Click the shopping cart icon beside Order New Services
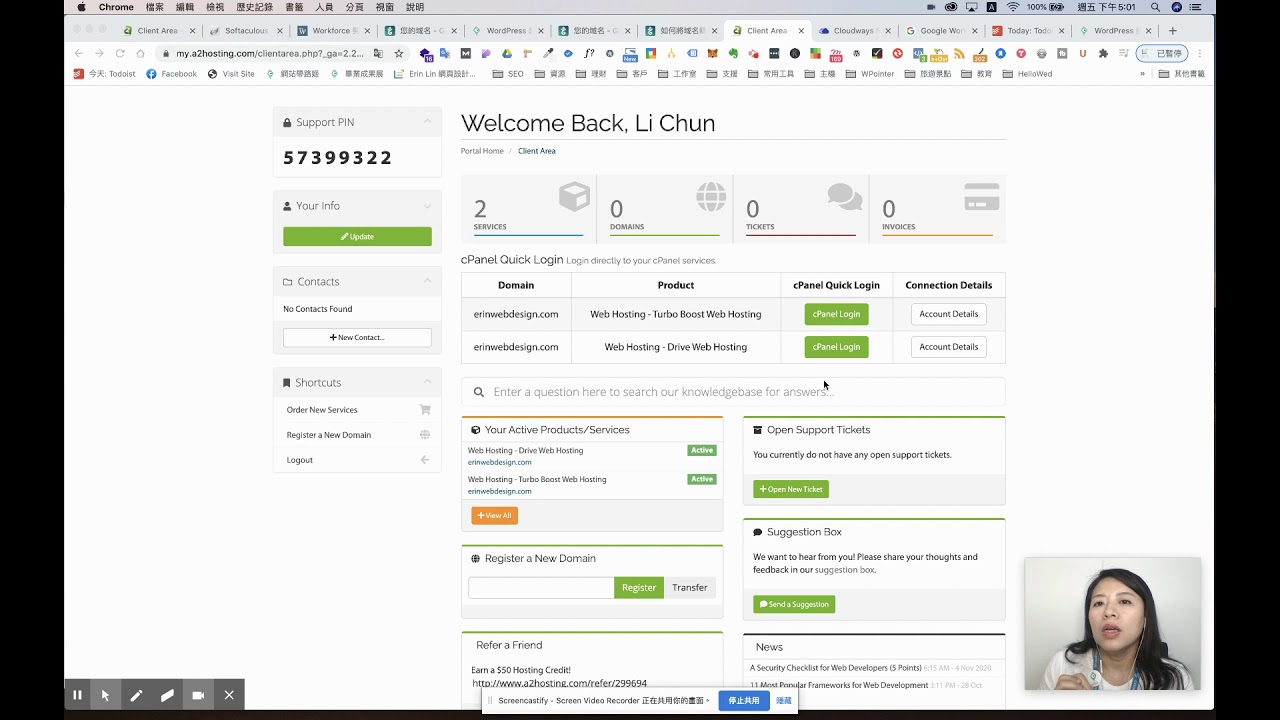Image resolution: width=1280 pixels, height=720 pixels. (x=425, y=410)
